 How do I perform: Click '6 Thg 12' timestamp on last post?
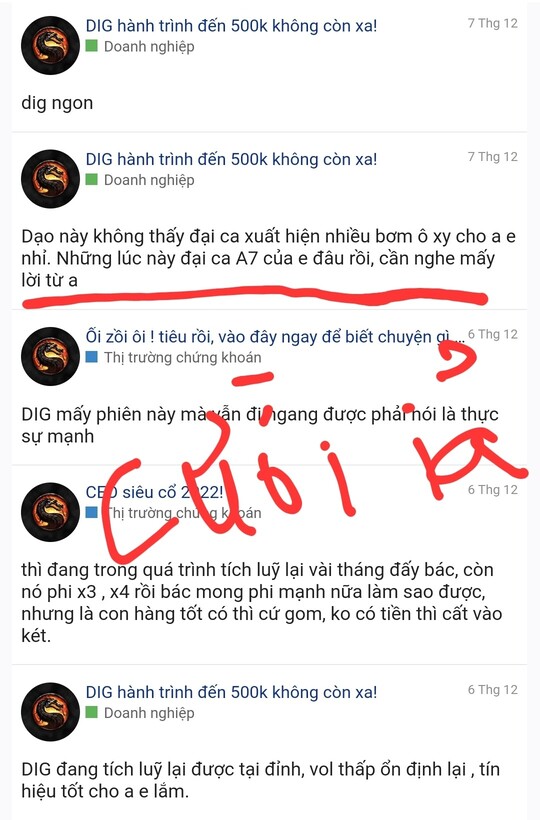click(x=492, y=690)
